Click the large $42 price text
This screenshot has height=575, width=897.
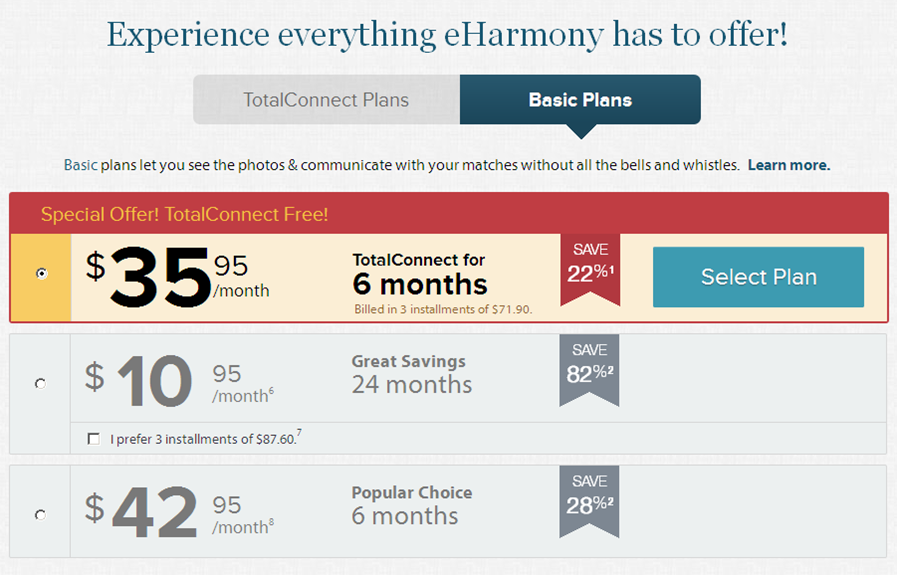click(x=155, y=514)
